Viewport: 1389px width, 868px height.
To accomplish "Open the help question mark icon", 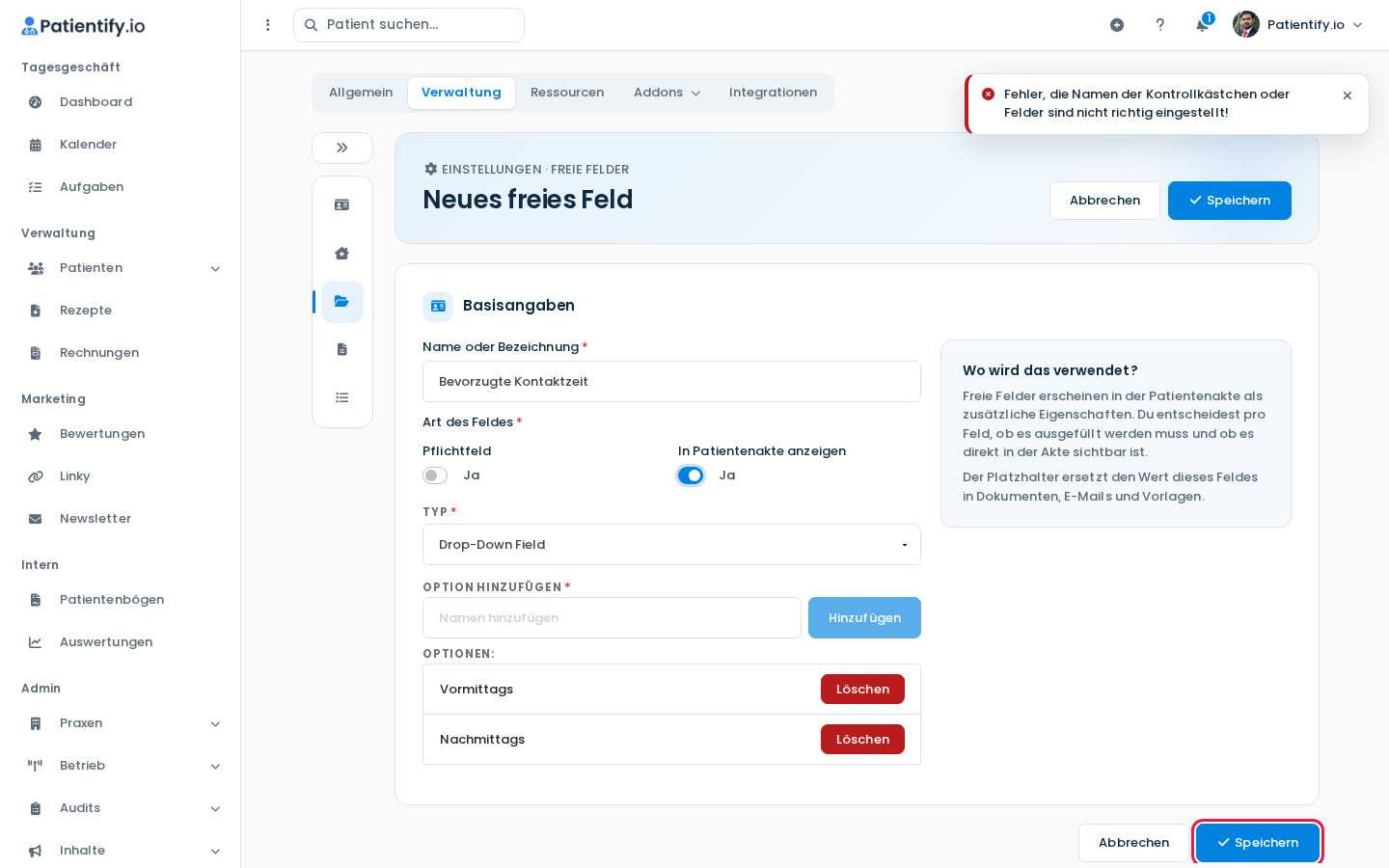I will point(1160,25).
